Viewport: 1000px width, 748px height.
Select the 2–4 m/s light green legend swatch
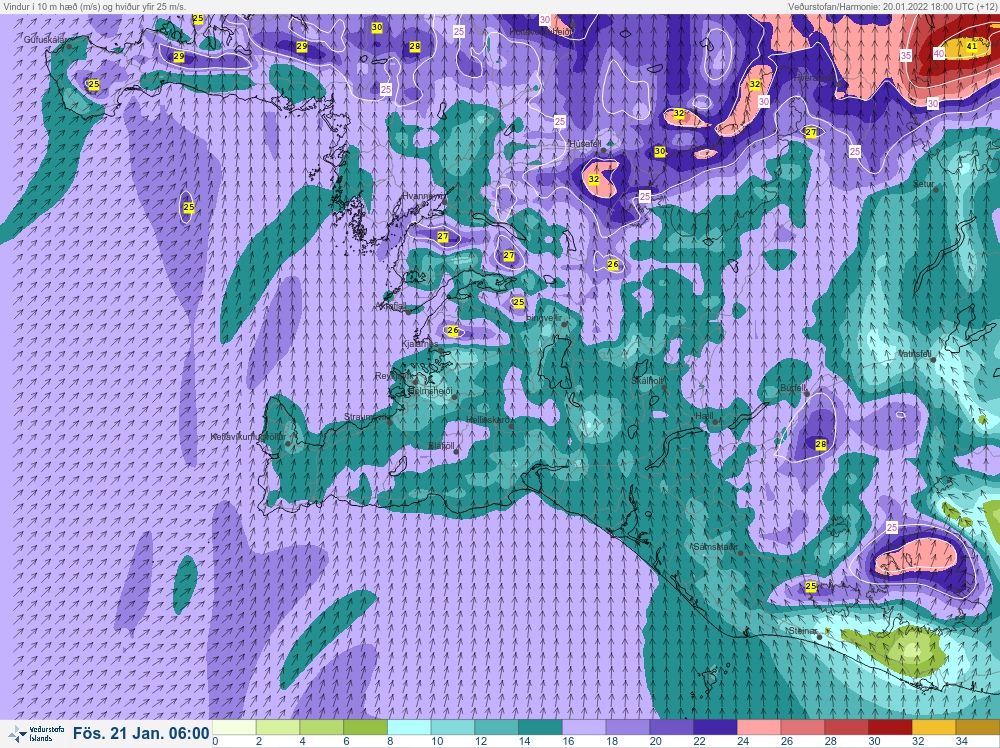click(277, 728)
